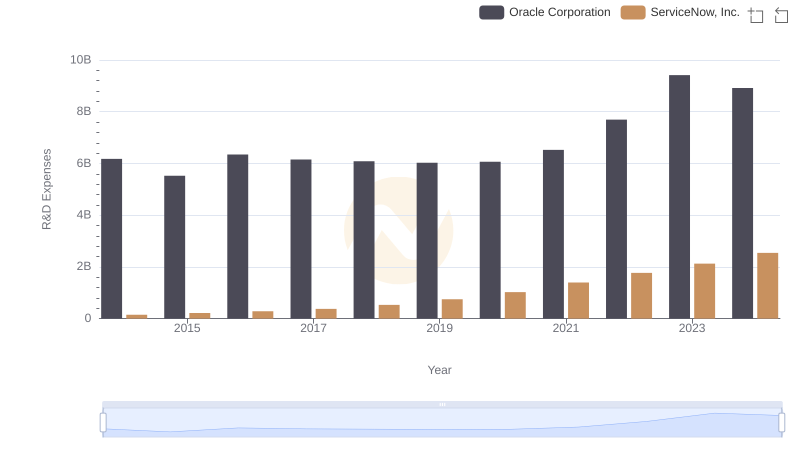
Task: Click the 10B y-axis label
Action: tap(81, 60)
